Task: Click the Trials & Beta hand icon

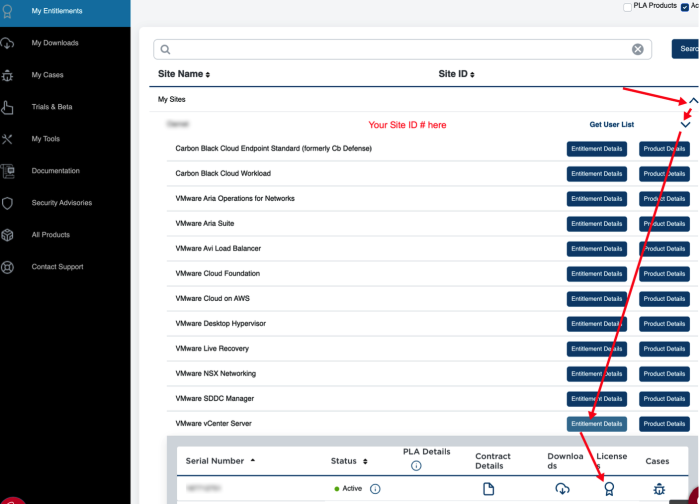Action: coord(7,107)
